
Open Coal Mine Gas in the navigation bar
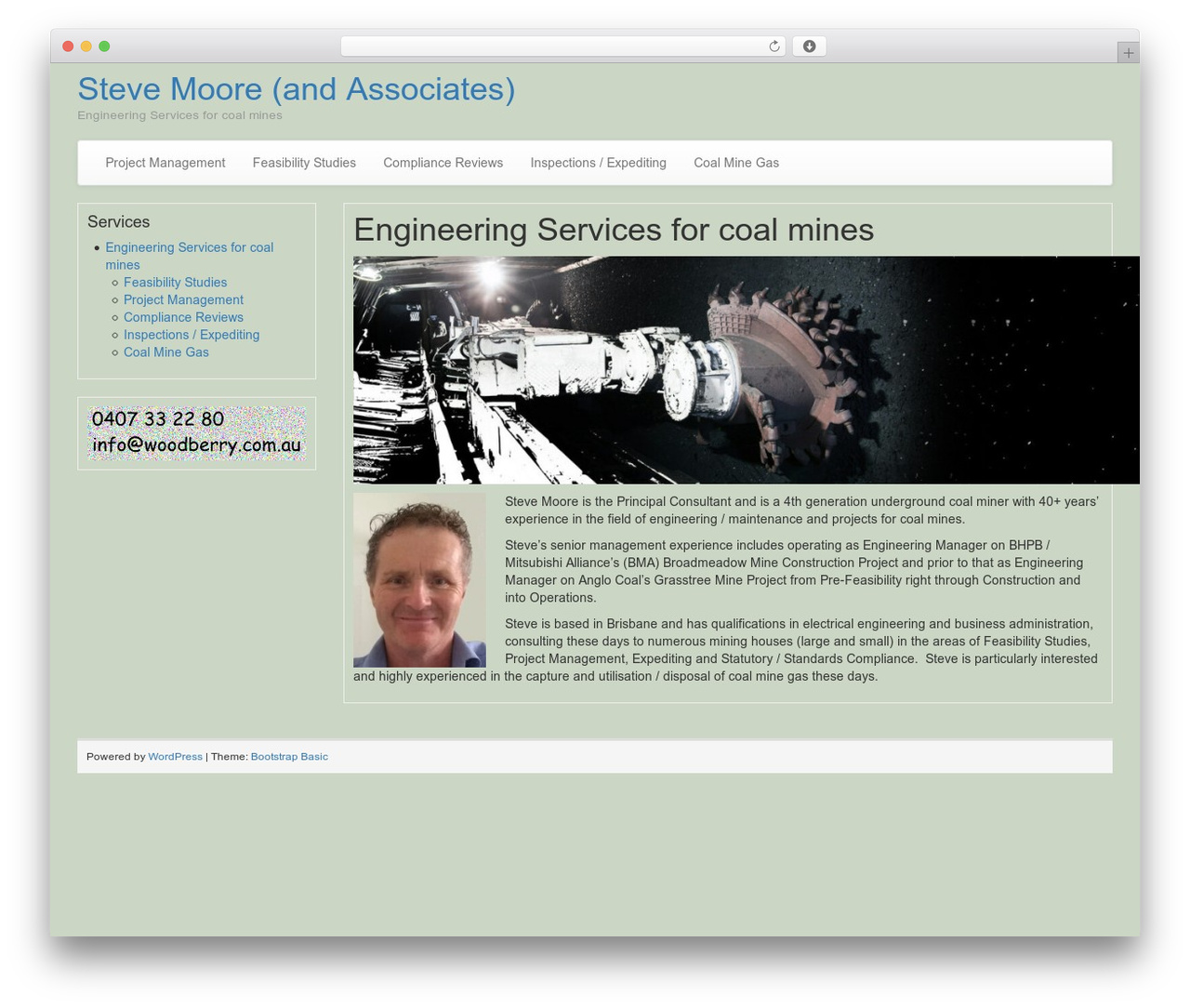[x=736, y=163]
